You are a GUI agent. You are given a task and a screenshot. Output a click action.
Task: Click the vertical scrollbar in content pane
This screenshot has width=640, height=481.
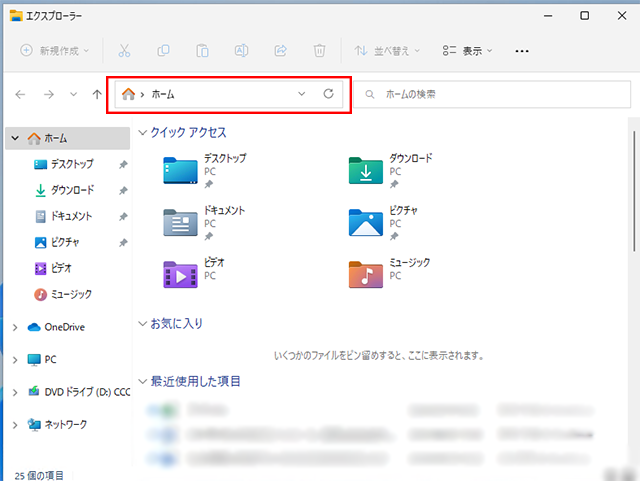point(634,192)
